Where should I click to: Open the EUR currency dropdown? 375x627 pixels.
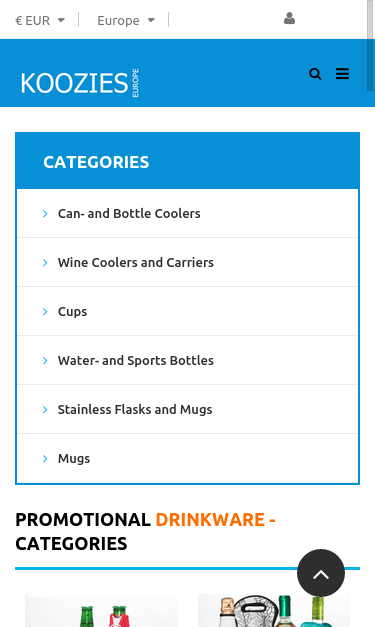click(40, 20)
